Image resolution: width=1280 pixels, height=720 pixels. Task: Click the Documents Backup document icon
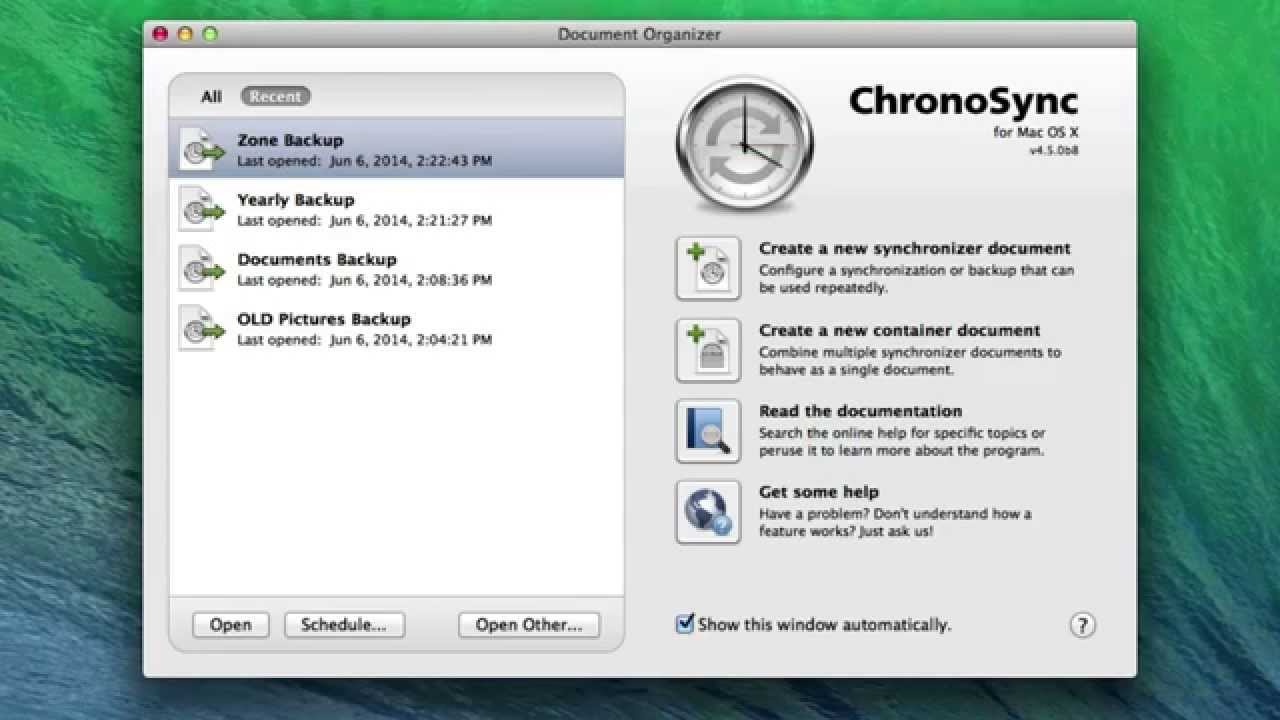(202, 268)
